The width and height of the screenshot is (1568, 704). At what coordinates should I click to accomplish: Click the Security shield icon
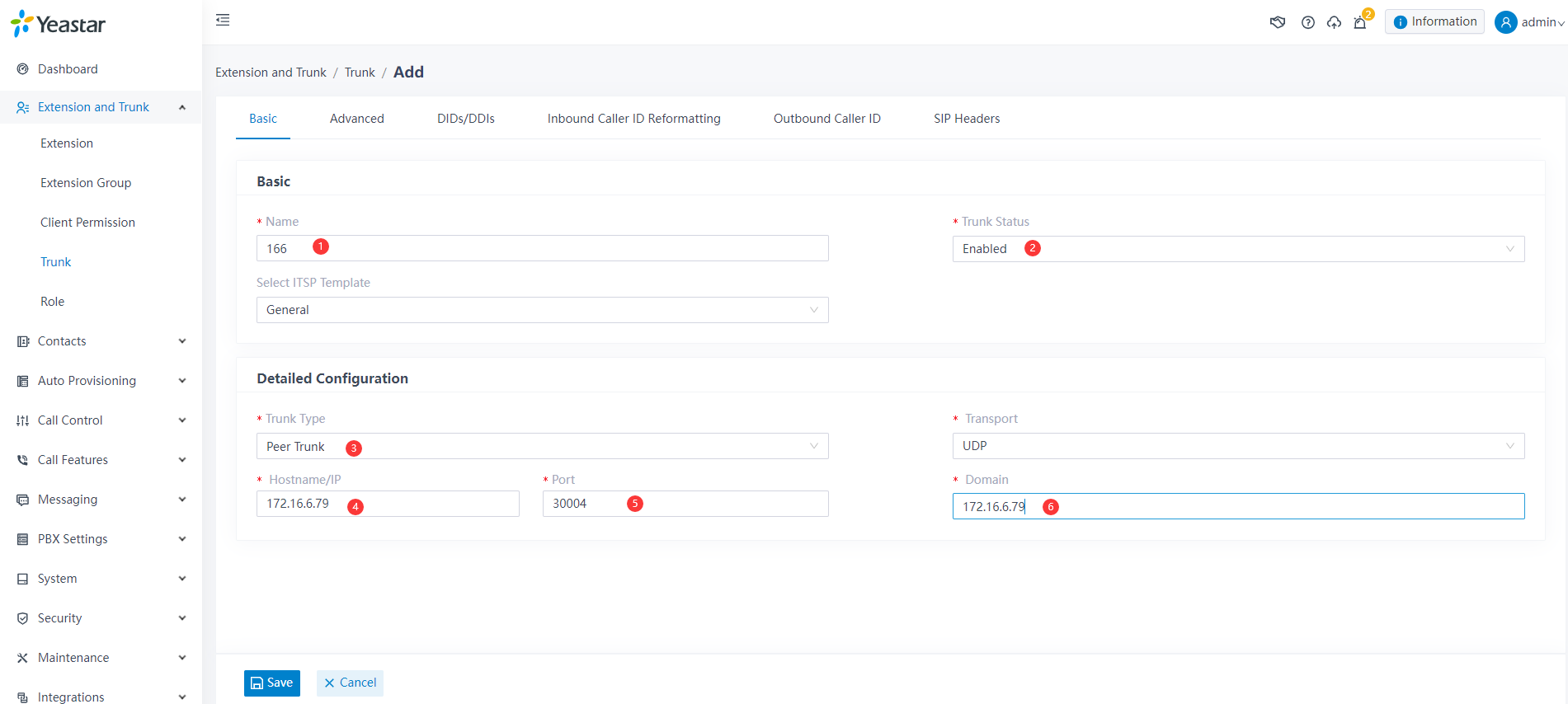click(x=23, y=618)
